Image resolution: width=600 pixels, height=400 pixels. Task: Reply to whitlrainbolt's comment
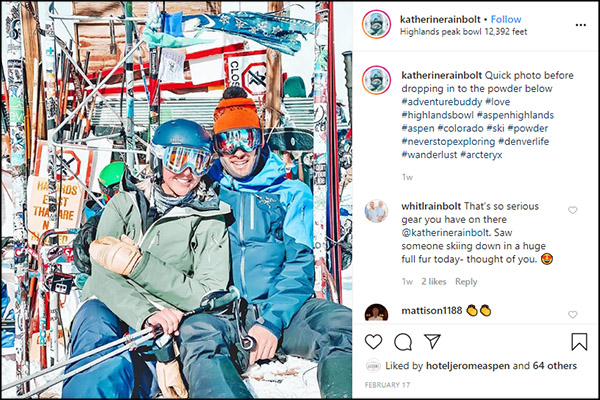pyautogui.click(x=466, y=282)
